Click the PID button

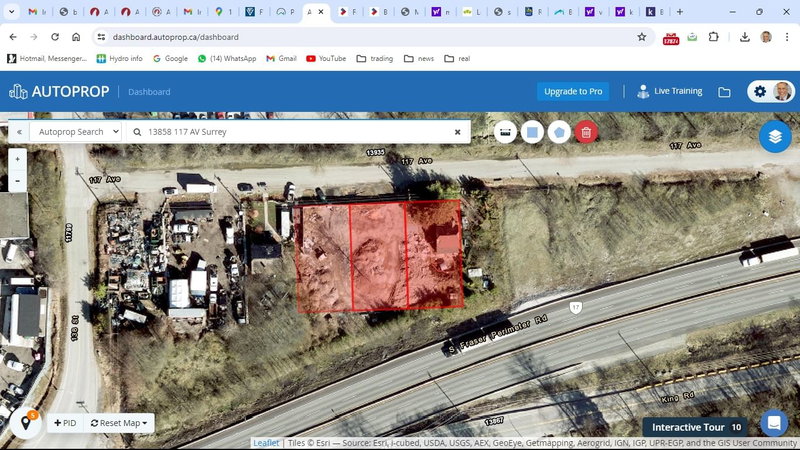[64, 423]
